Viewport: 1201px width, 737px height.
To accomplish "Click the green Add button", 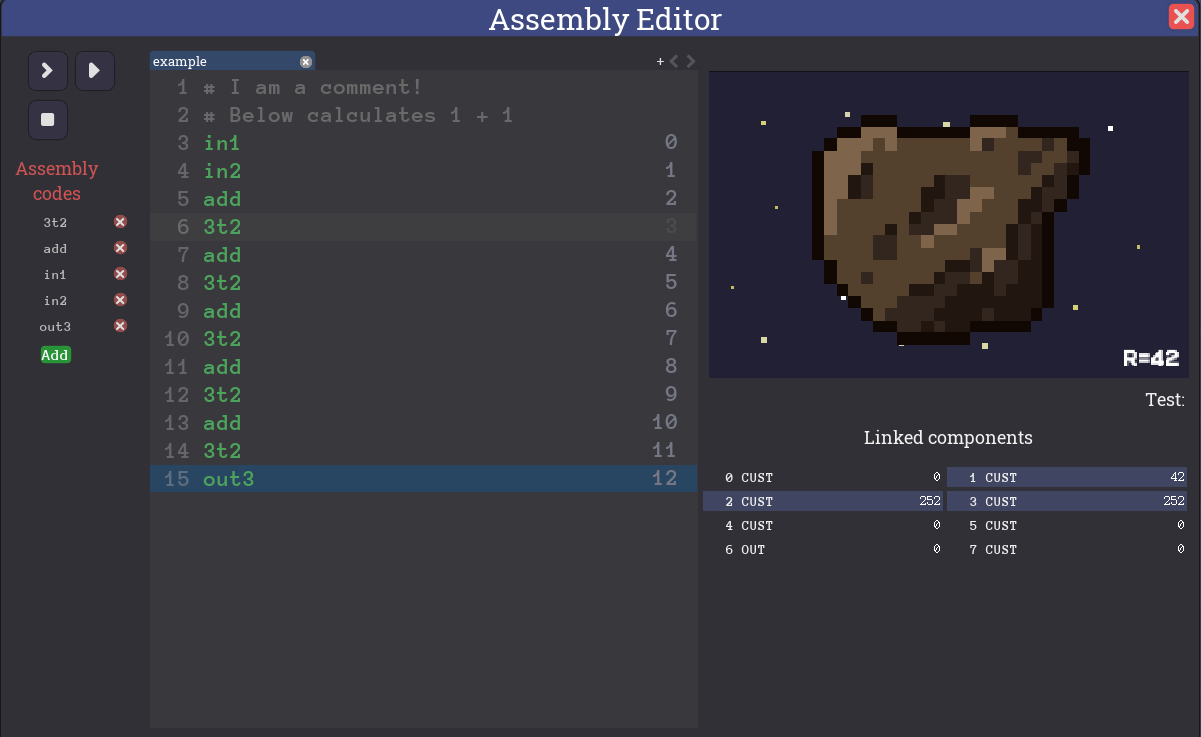I will tap(55, 355).
